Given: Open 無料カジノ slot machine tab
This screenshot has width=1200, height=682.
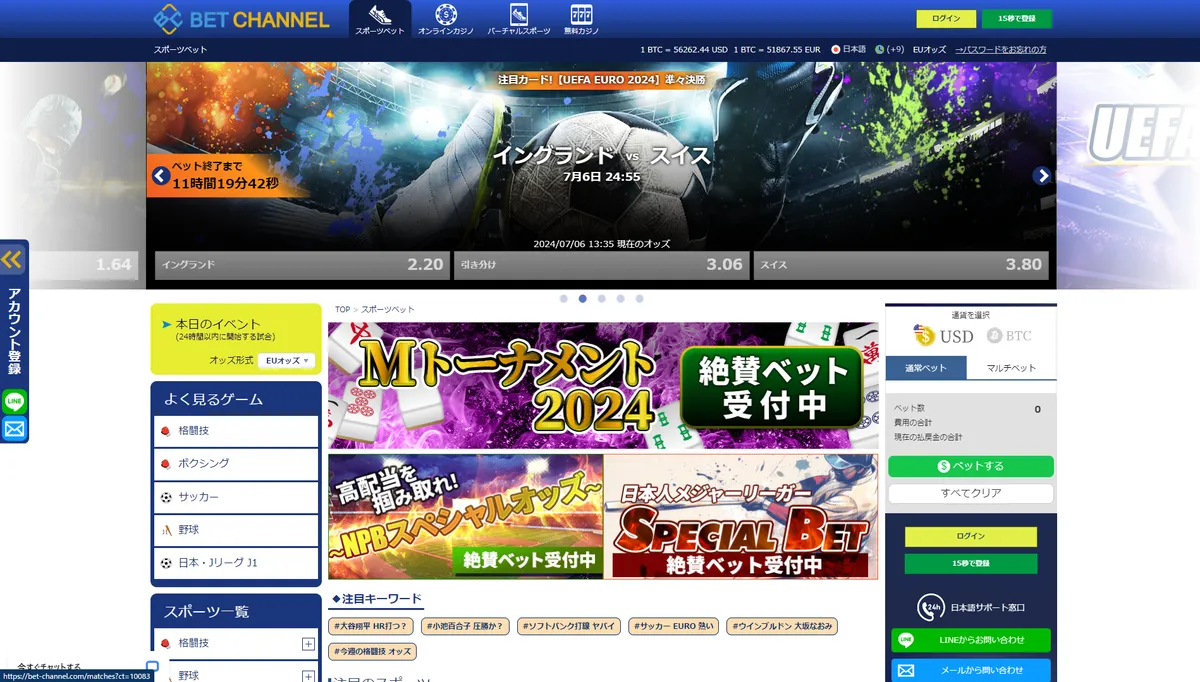Looking at the screenshot, I should (x=581, y=19).
